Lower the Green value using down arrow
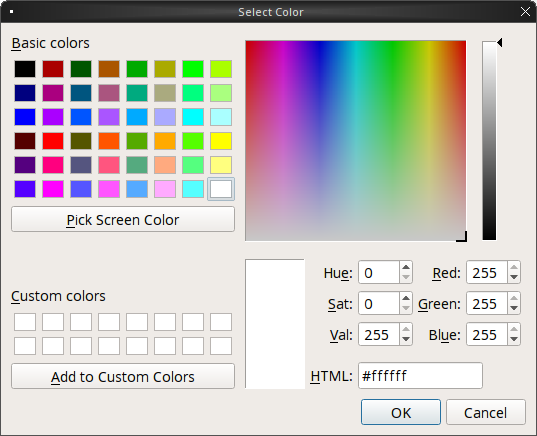This screenshot has height=436, width=537. (514, 308)
